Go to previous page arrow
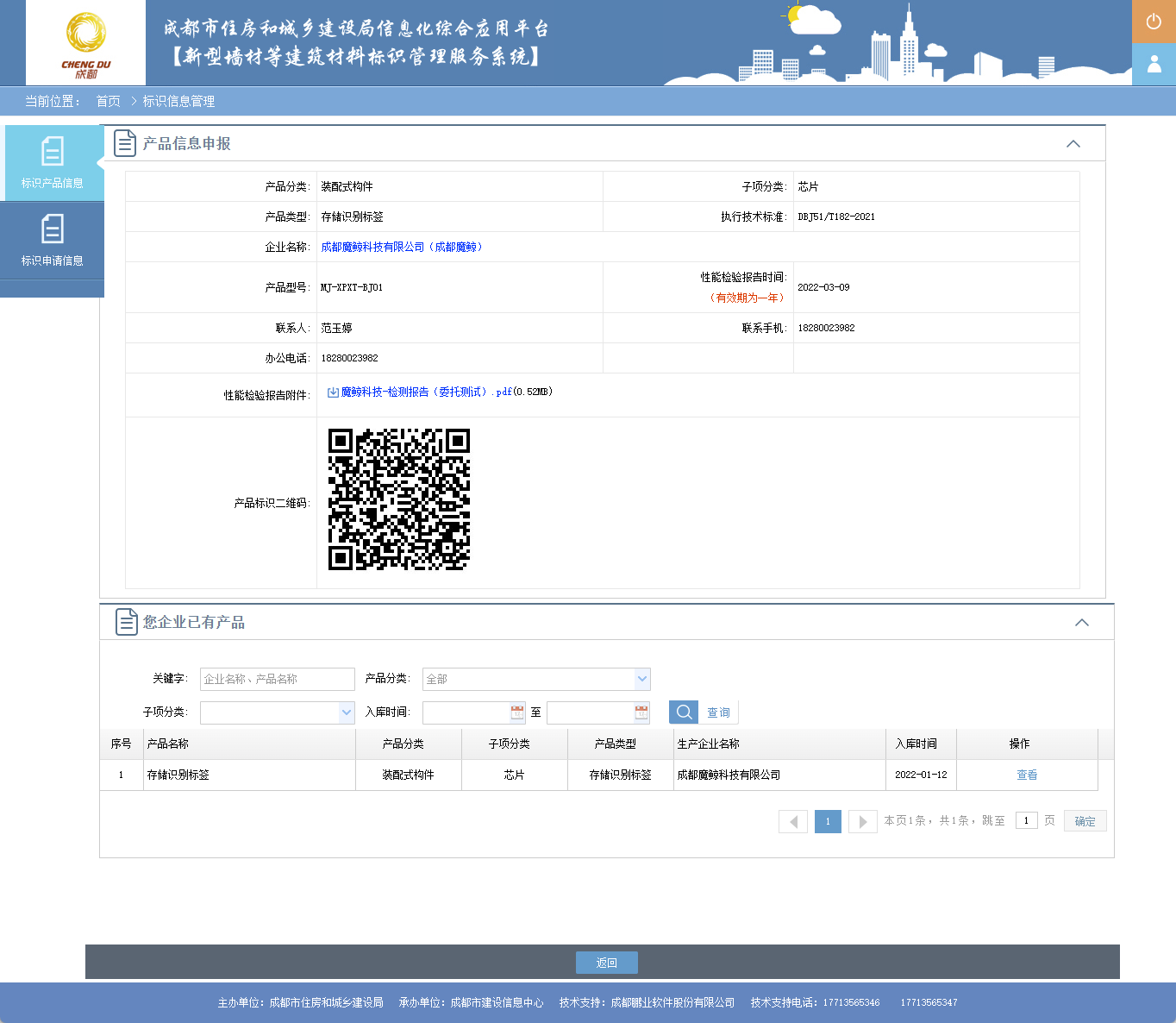1176x1023 pixels. [793, 821]
